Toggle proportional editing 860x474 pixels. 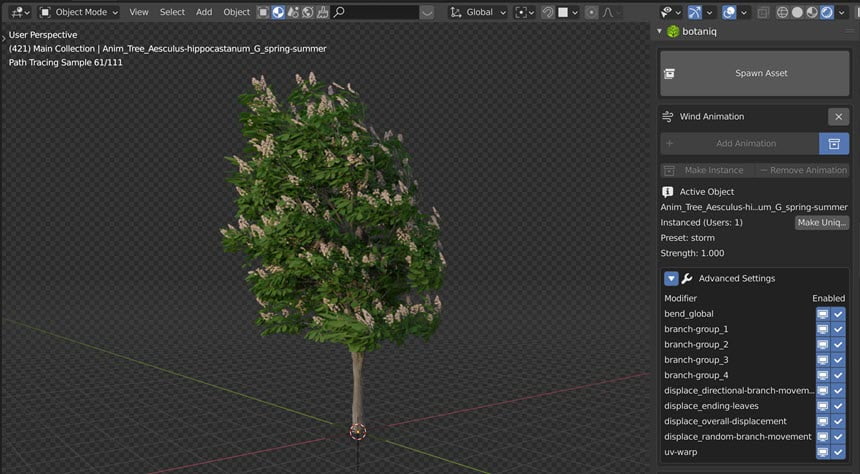pos(591,12)
